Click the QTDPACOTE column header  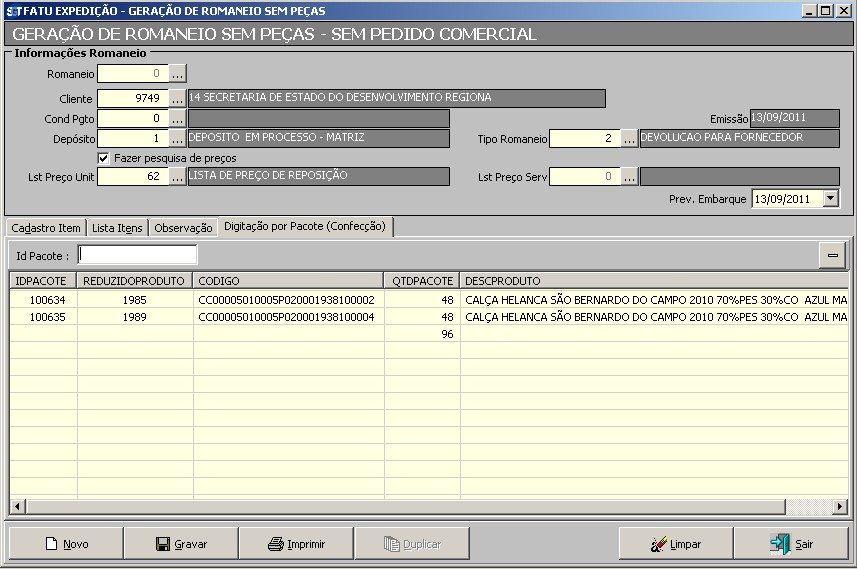[x=422, y=281]
